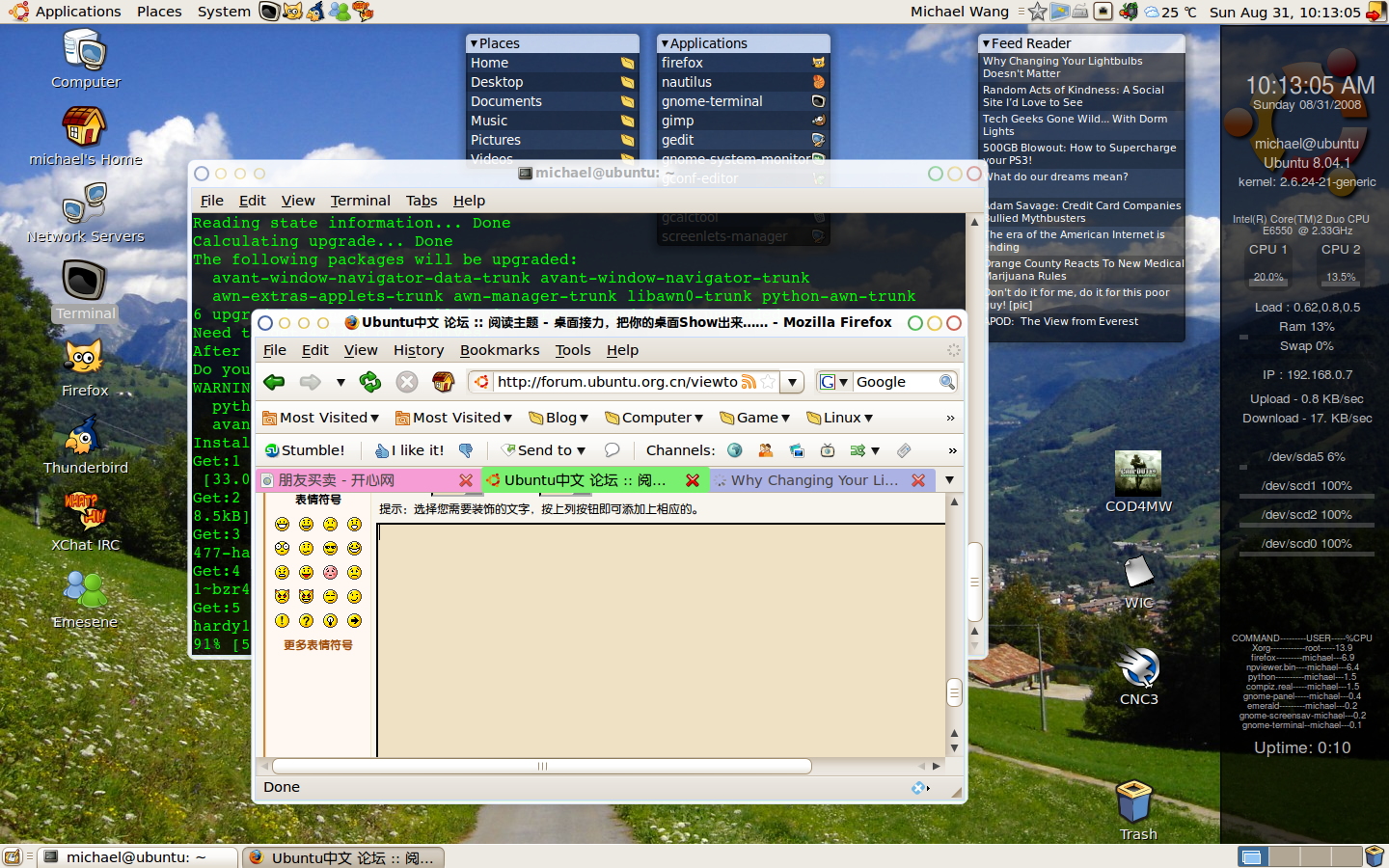Select the TV video channel icon
Viewport: 1389px width, 868px height.
(828, 450)
